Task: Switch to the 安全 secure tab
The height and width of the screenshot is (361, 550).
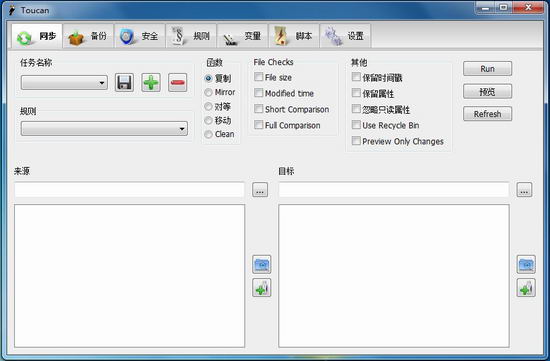Action: (x=140, y=36)
